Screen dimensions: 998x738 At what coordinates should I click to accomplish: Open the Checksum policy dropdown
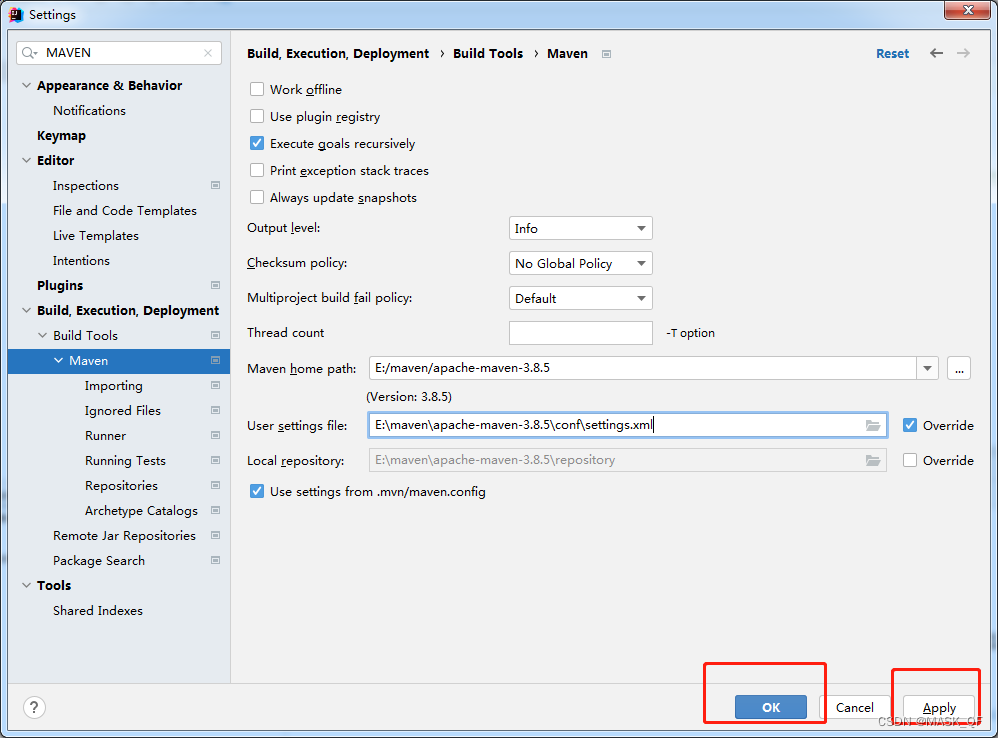[580, 263]
